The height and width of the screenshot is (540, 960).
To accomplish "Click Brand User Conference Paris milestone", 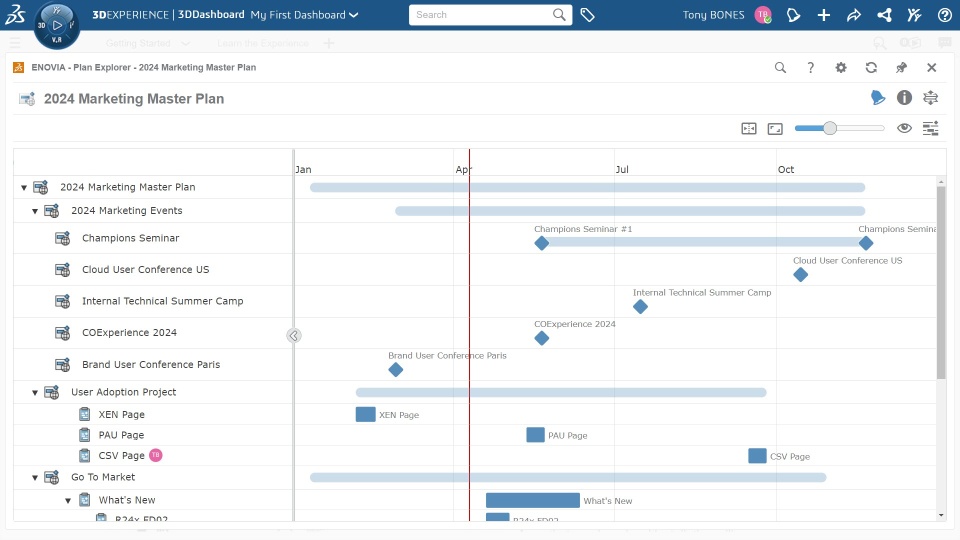I will [x=396, y=370].
